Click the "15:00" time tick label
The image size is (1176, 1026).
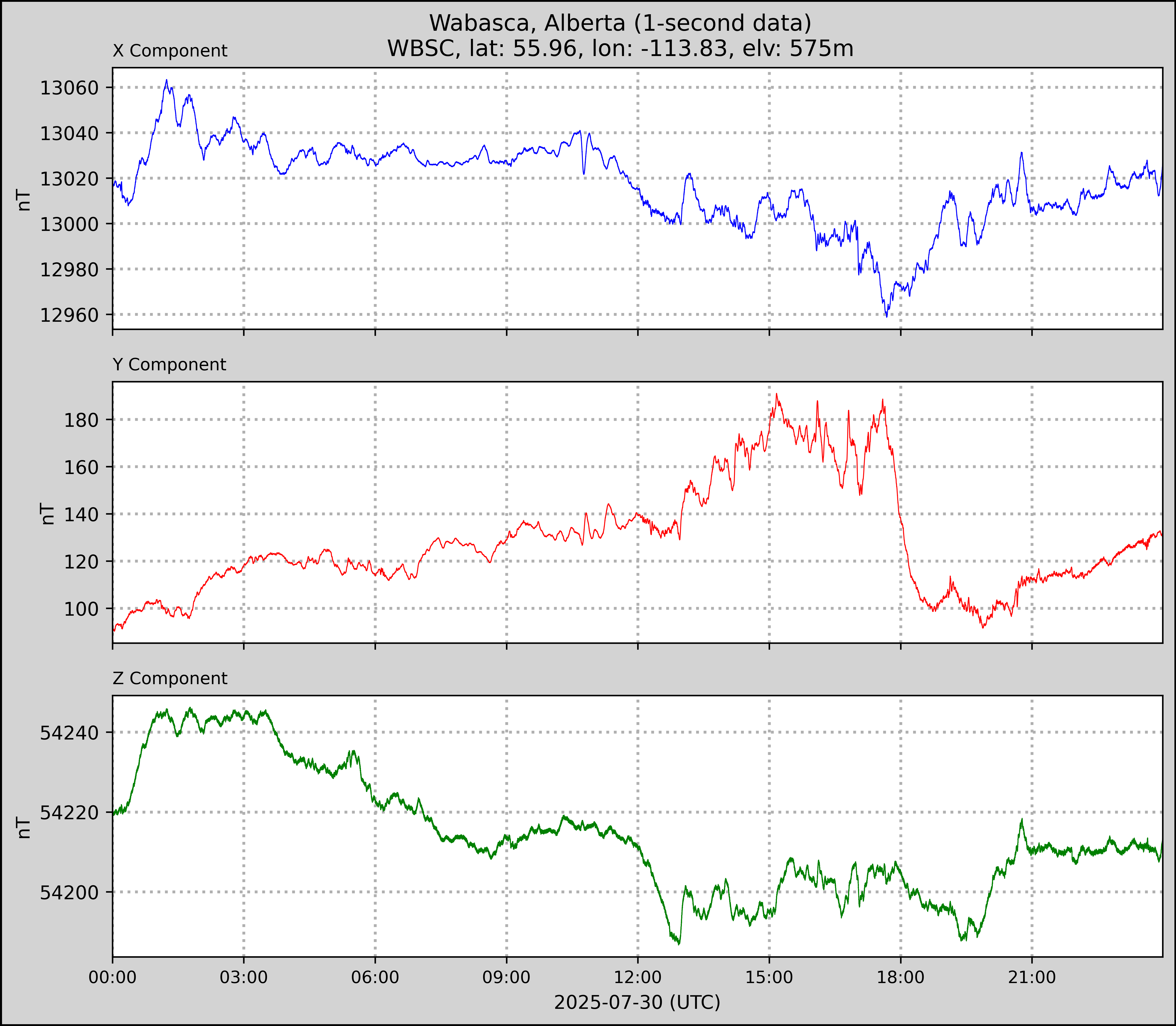click(x=769, y=977)
